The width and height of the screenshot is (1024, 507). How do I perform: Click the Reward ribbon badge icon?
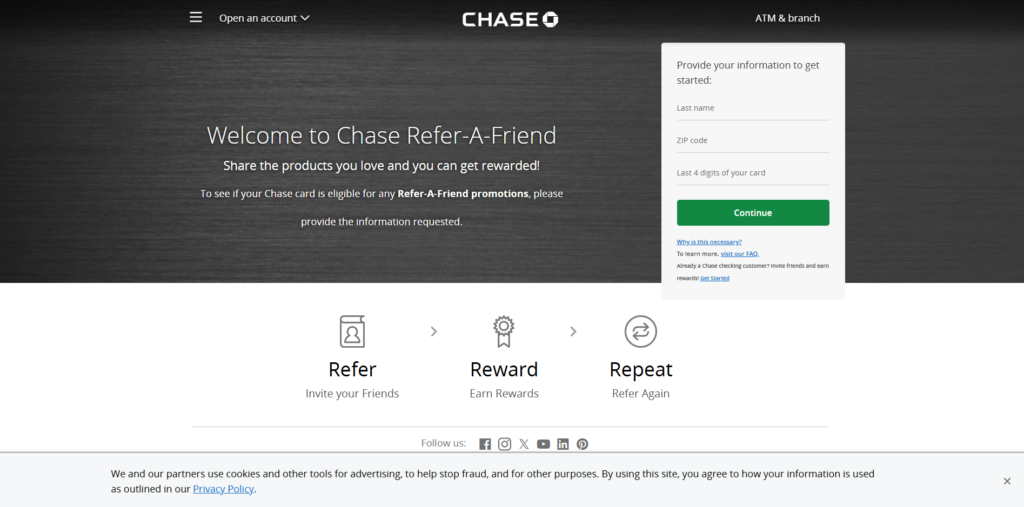coord(504,331)
